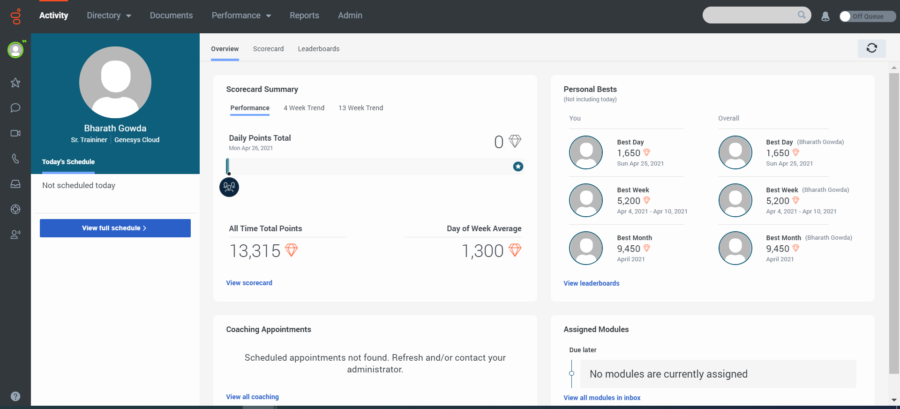
Task: Click the Not scheduled today text
Action: pyautogui.click(x=79, y=185)
